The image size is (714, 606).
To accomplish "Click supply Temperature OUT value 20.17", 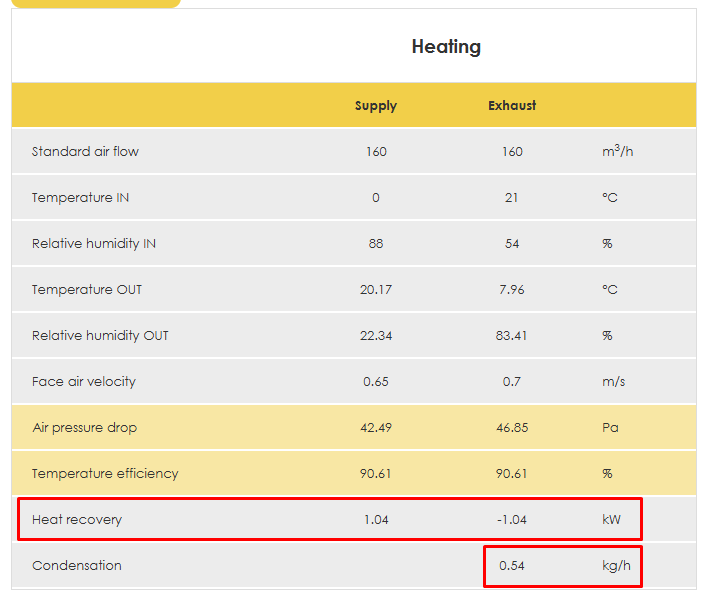I will click(376, 290).
